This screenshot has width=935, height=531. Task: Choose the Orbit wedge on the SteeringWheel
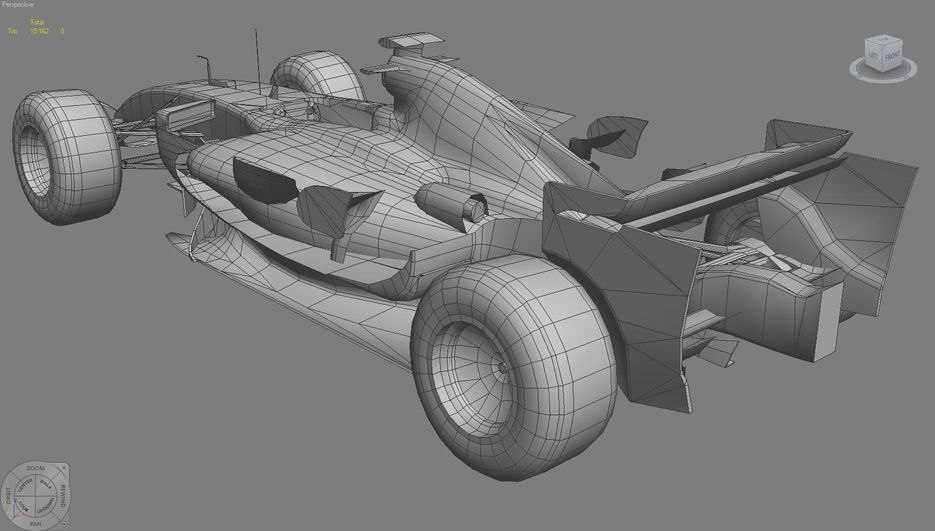[x=9, y=495]
